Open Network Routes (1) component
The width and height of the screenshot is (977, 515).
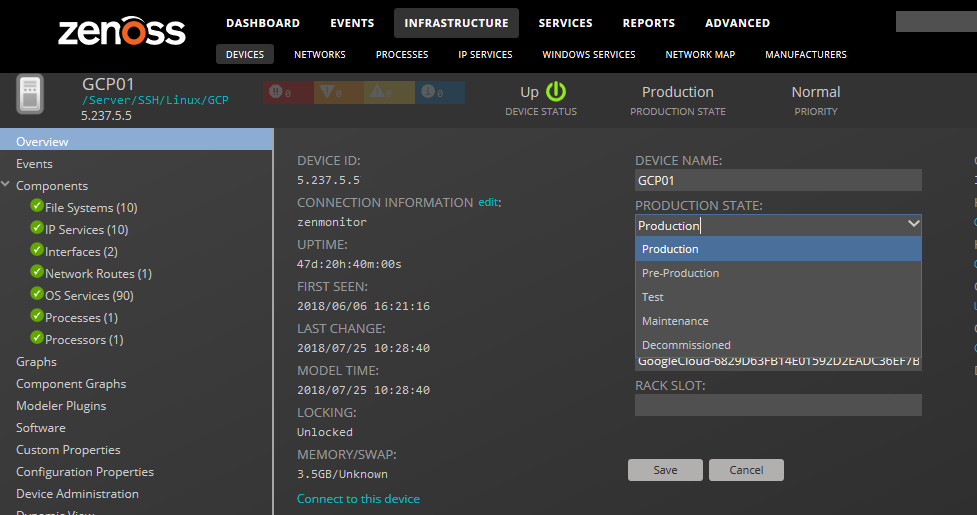tap(98, 273)
